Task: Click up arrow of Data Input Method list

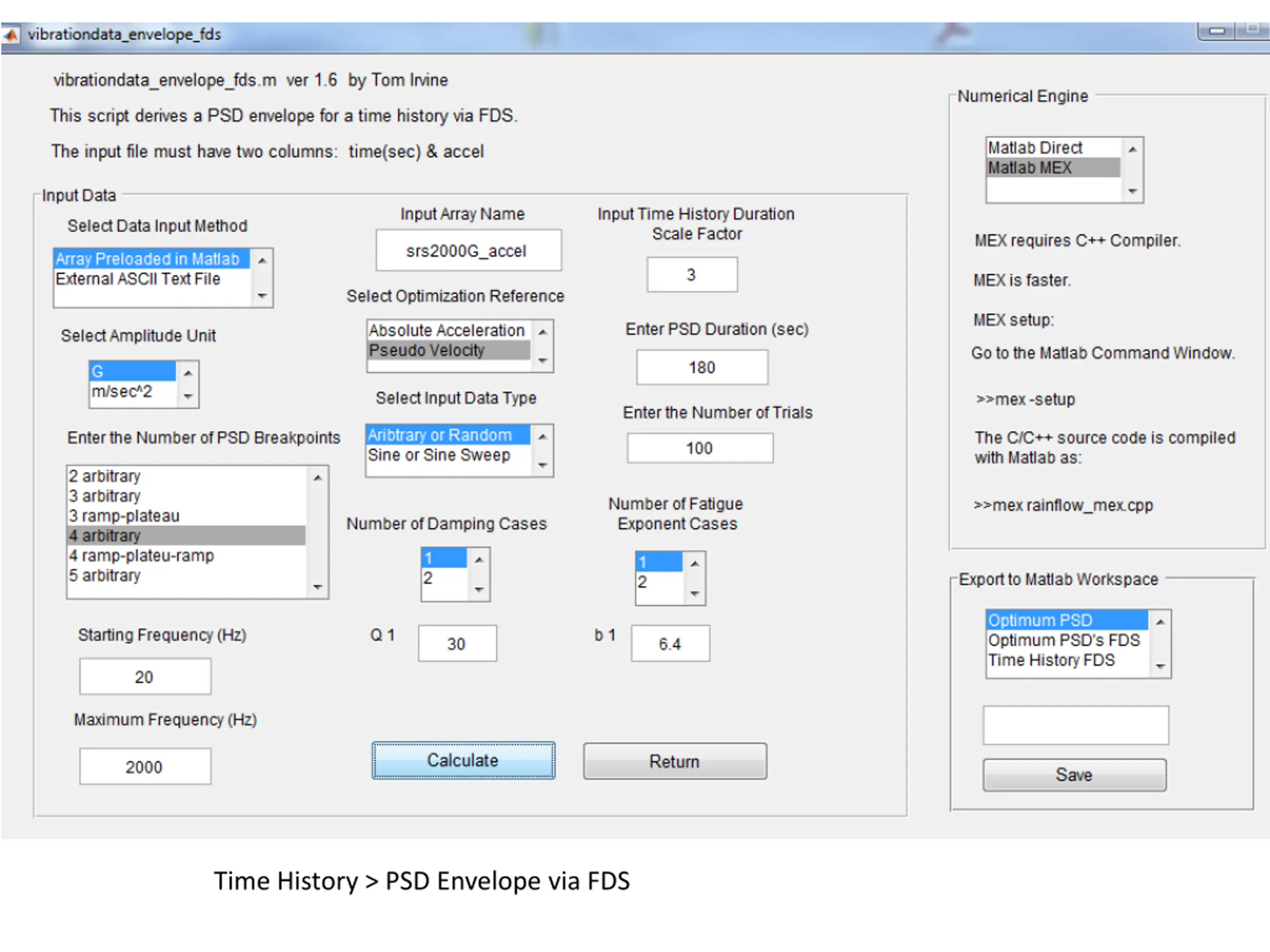Action: (x=262, y=261)
